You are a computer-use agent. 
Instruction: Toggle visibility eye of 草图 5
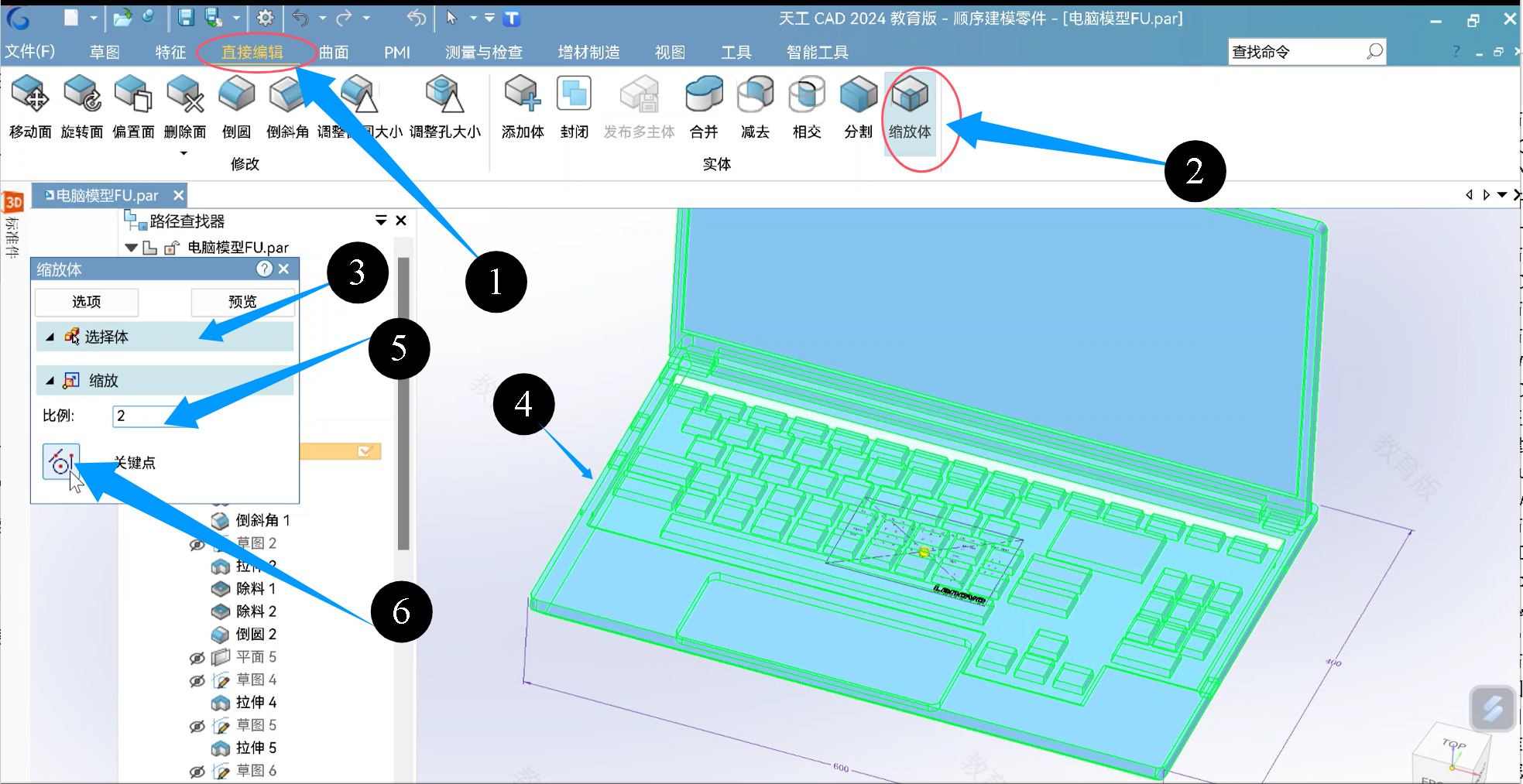(x=197, y=726)
